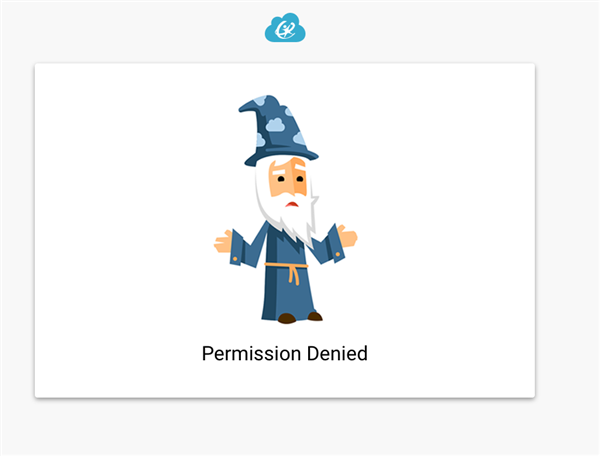The image size is (600, 456).
Task: Click the wizard's frowning face
Action: [x=288, y=179]
